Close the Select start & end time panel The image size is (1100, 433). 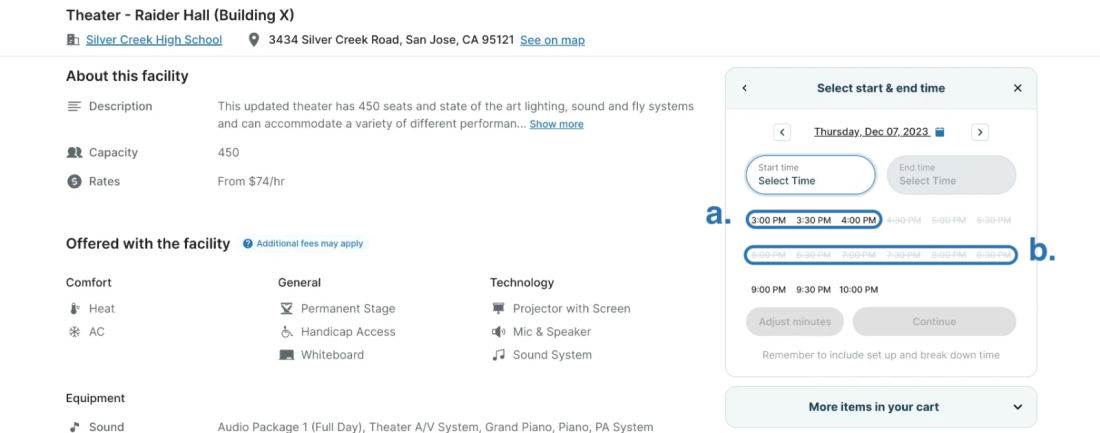point(1018,88)
